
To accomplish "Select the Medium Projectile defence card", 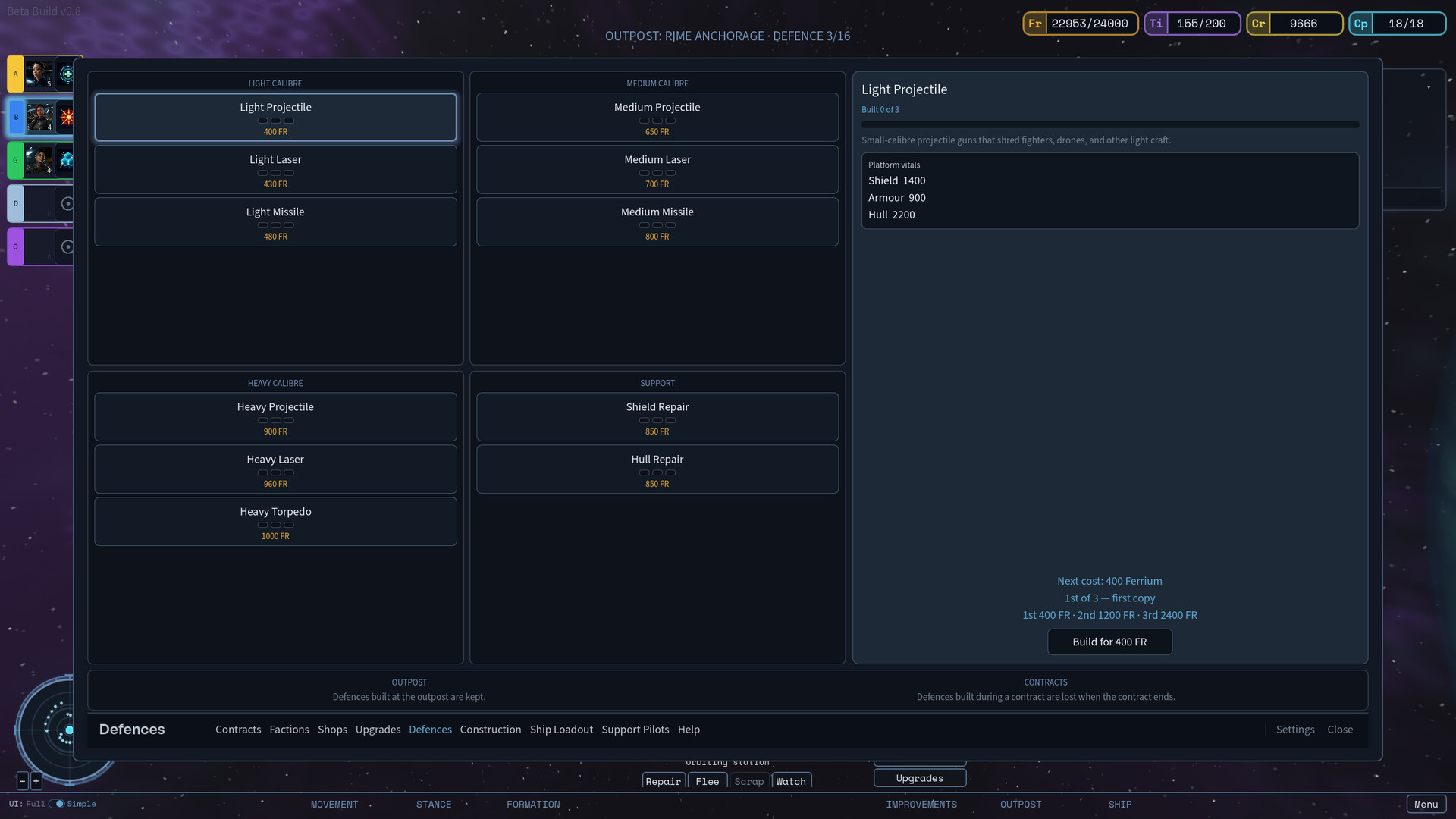I will (x=657, y=118).
